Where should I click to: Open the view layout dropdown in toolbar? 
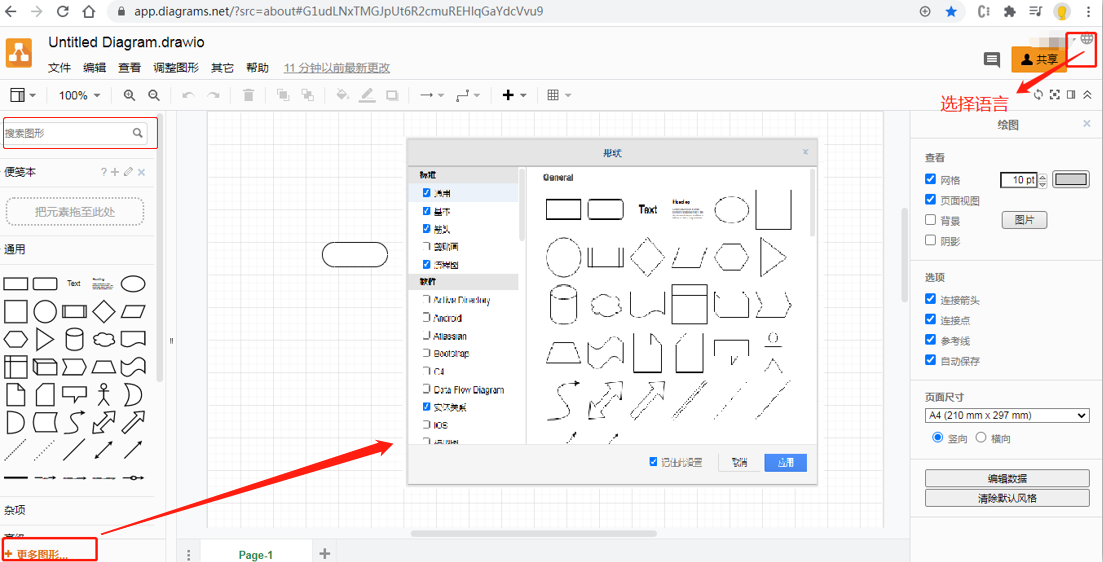point(23,95)
